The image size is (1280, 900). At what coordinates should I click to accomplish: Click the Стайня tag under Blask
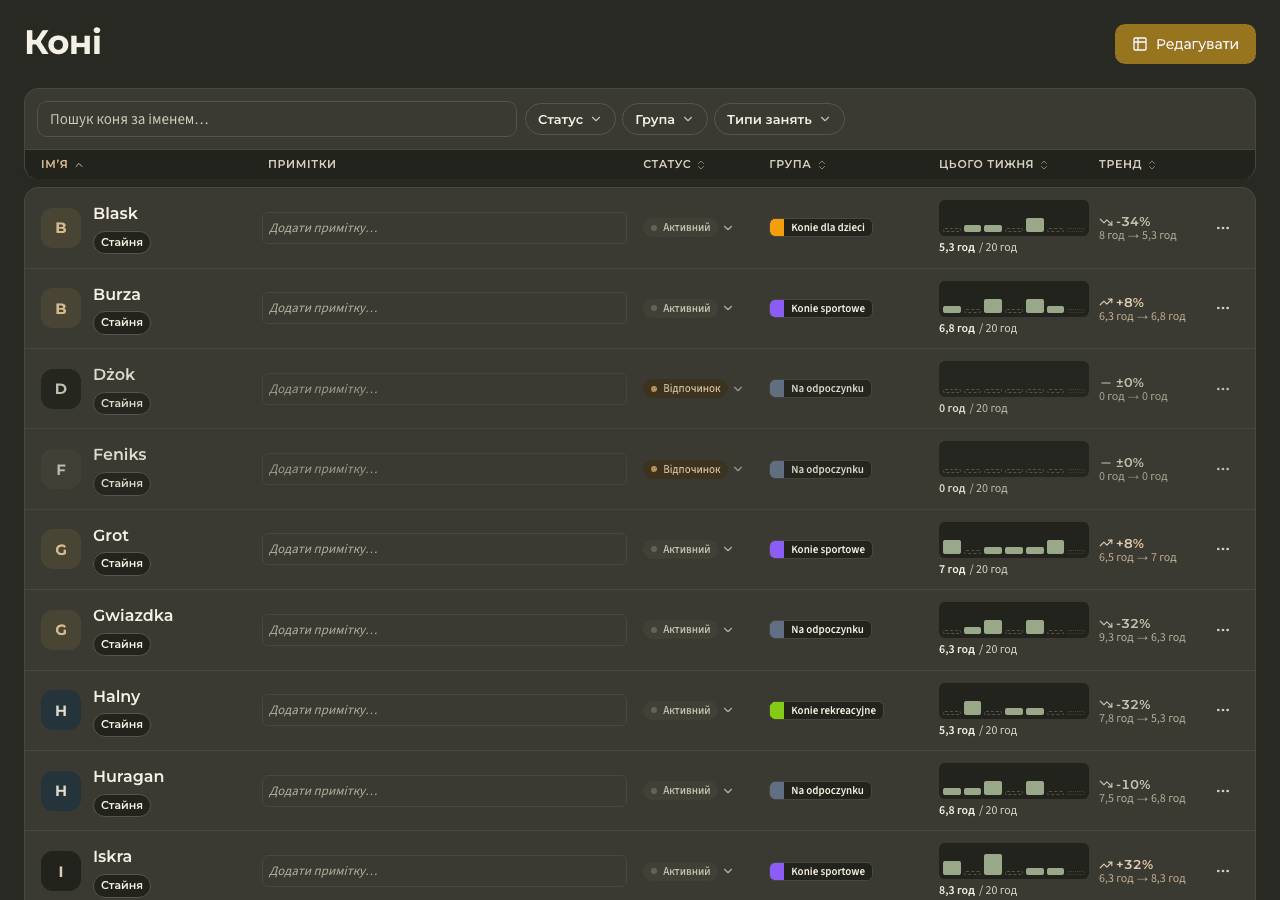point(122,242)
